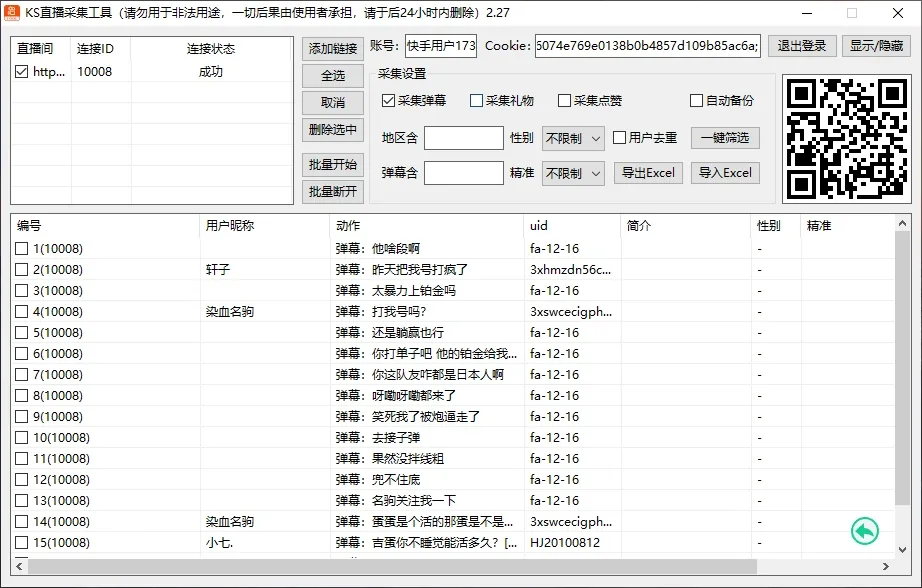Enable the 采集礼物 checkbox
Screen dimensions: 922x588
[x=476, y=101]
